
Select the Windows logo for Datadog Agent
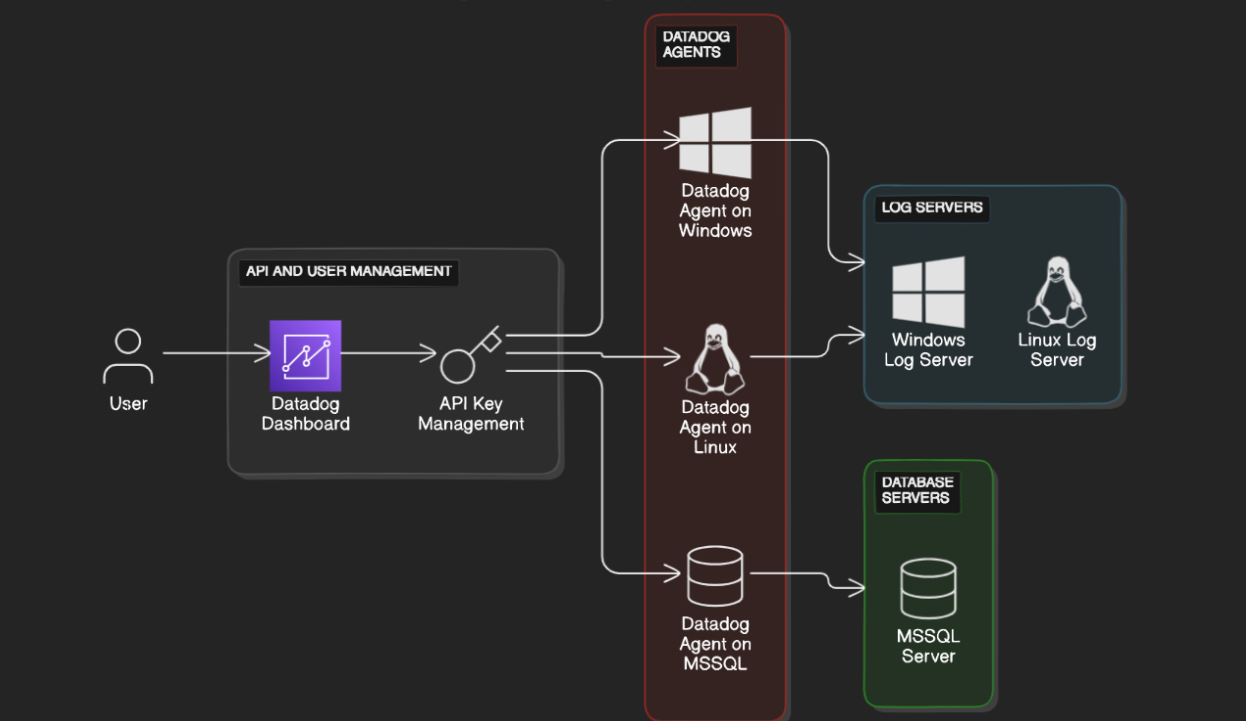click(x=715, y=143)
